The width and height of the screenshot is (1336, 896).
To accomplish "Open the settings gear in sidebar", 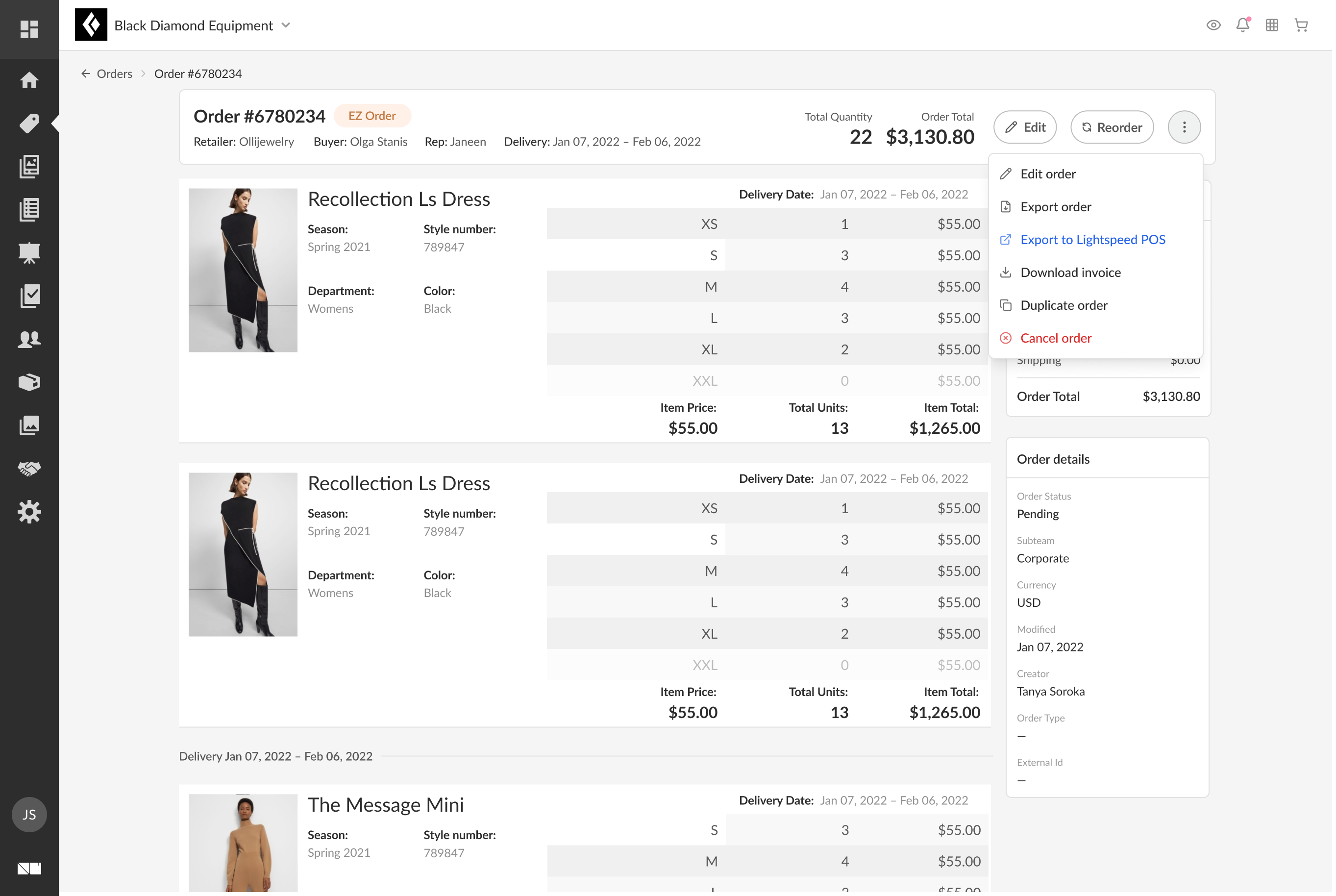I will [29, 513].
